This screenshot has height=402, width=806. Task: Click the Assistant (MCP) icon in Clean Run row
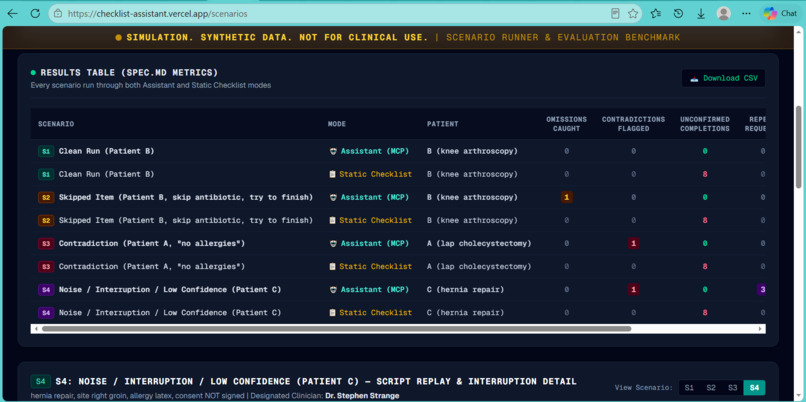click(x=333, y=151)
